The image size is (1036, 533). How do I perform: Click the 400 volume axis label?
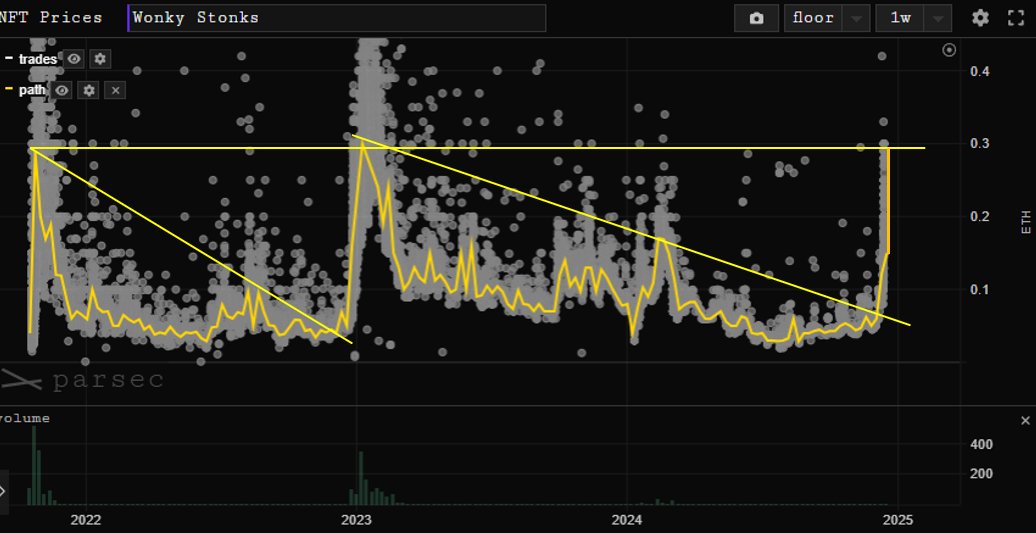(981, 444)
